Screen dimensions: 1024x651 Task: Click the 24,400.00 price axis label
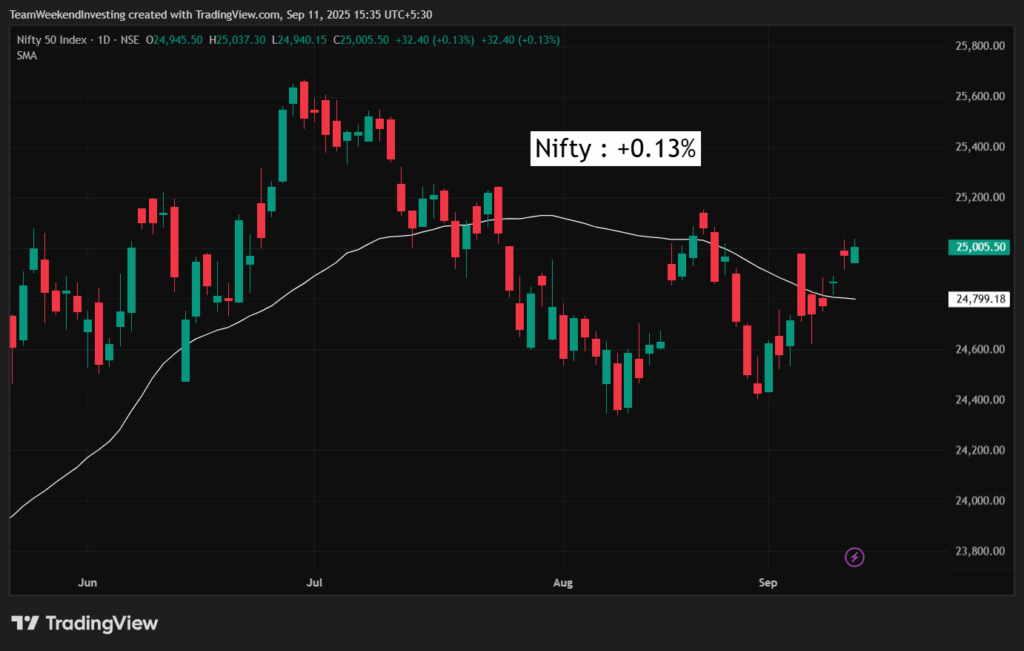coord(980,400)
